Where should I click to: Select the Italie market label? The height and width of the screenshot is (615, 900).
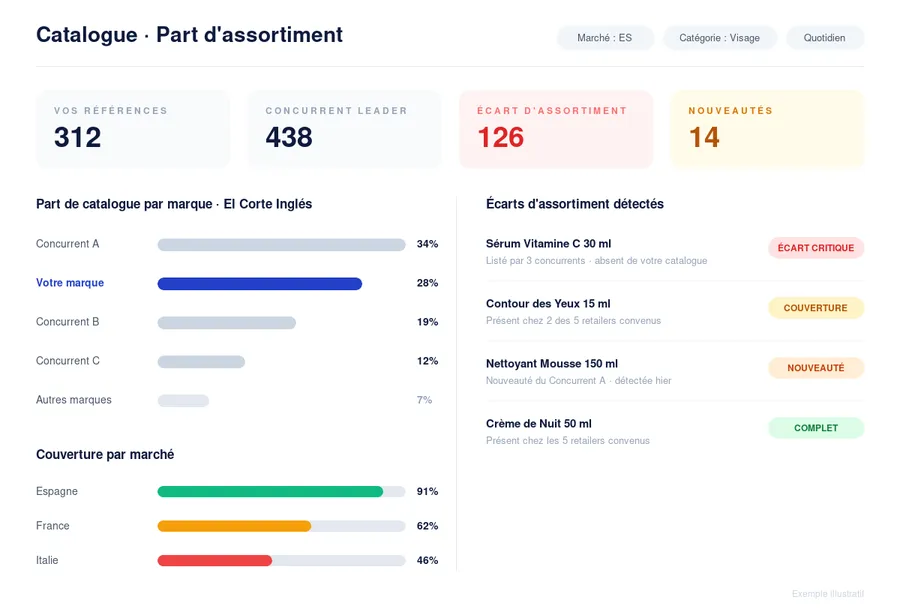pyautogui.click(x=47, y=560)
